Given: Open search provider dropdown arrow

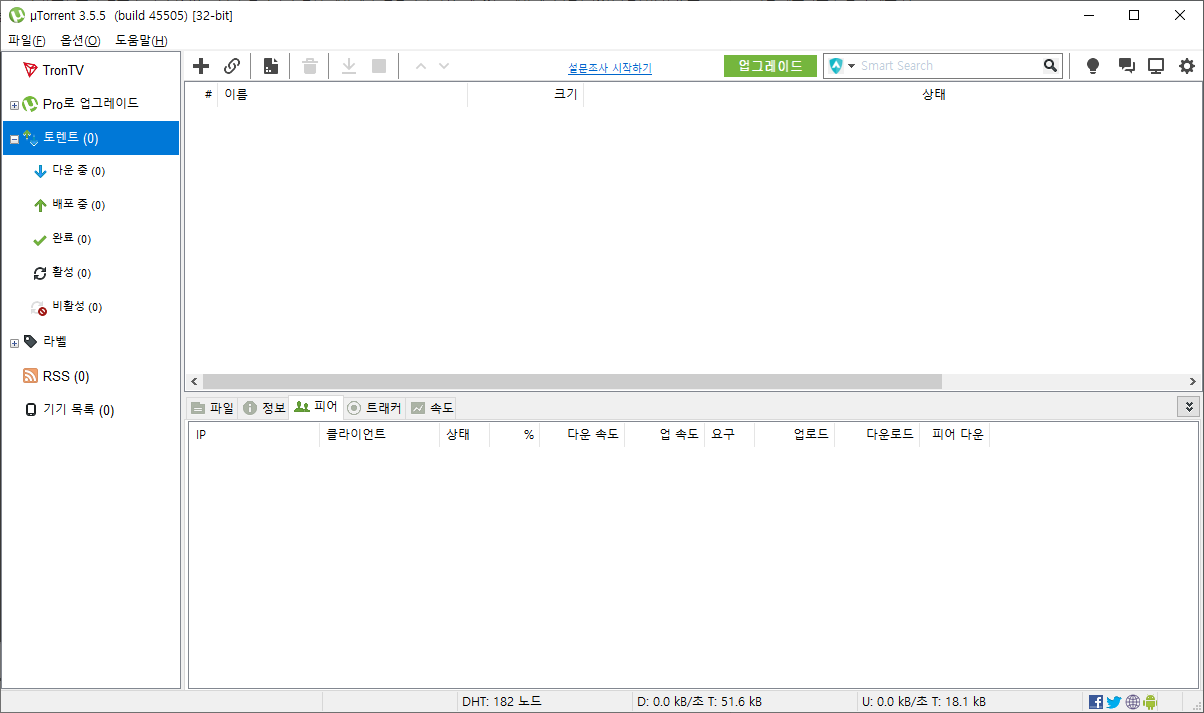Looking at the screenshot, I should (x=851, y=66).
